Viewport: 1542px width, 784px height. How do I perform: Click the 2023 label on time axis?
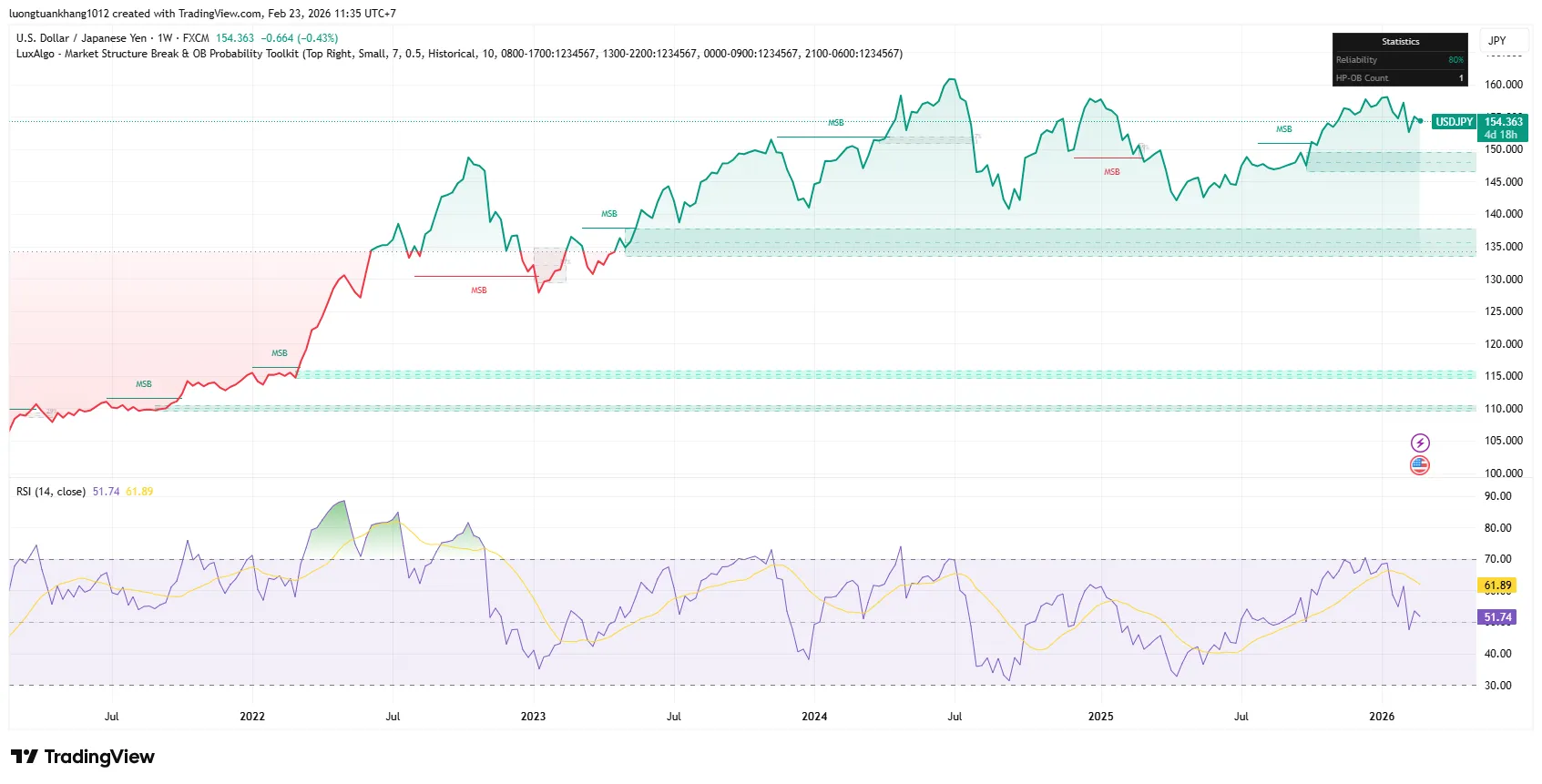(x=533, y=717)
